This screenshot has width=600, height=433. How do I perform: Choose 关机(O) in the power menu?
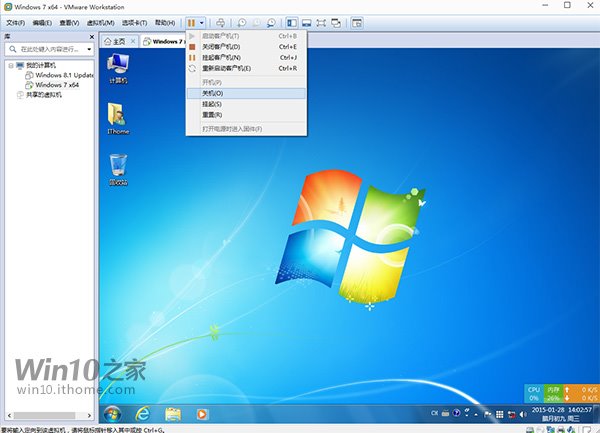point(246,93)
